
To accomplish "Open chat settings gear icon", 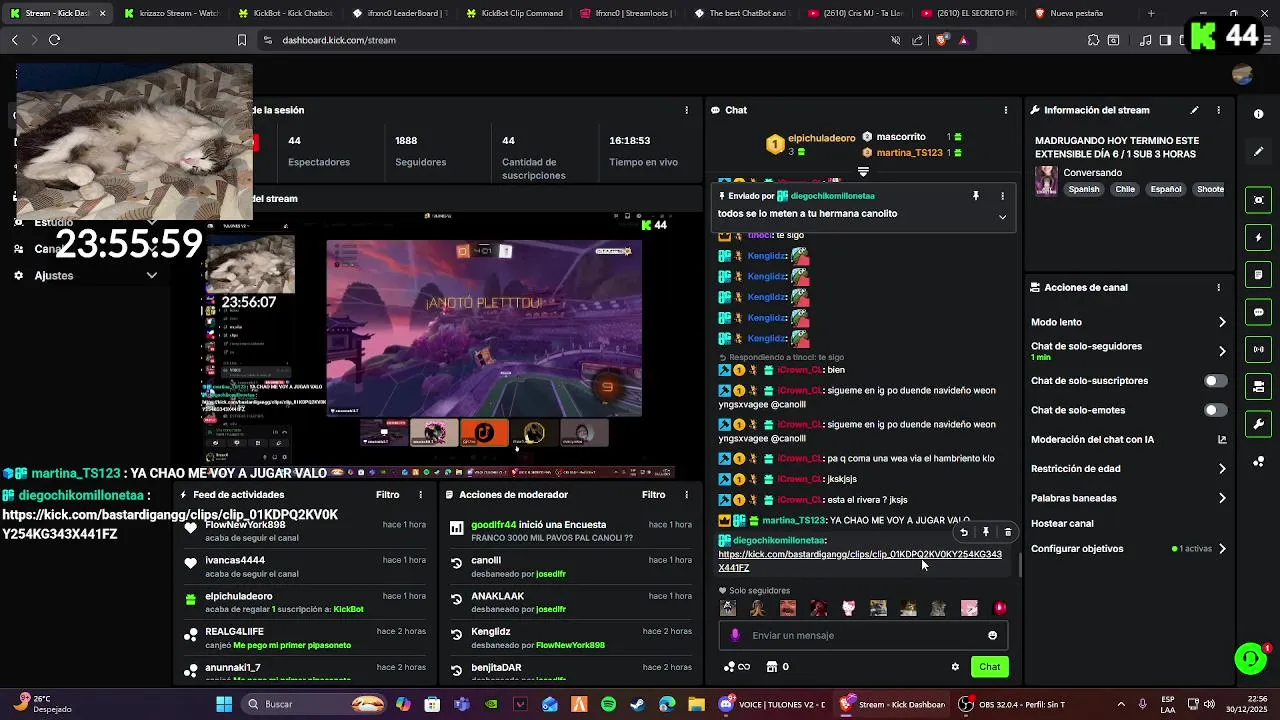I will click(x=955, y=667).
